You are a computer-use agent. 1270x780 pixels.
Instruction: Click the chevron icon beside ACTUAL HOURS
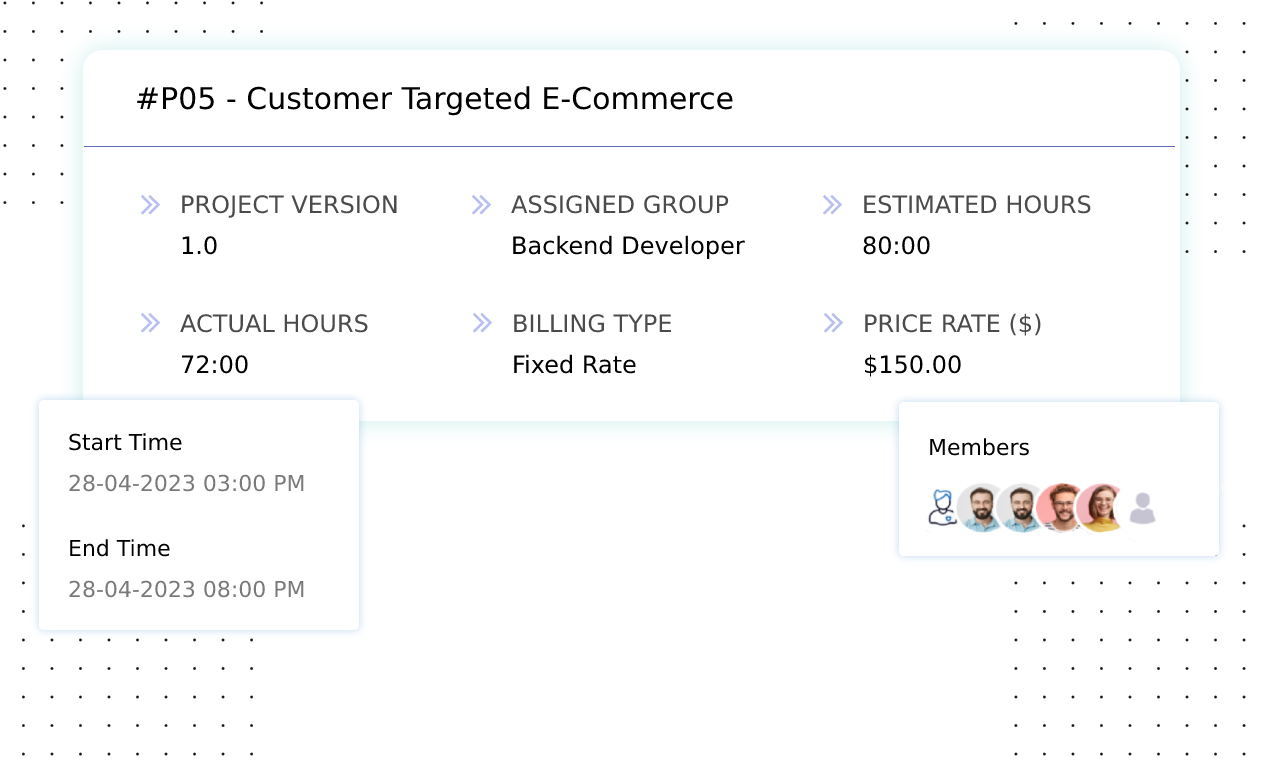pyautogui.click(x=150, y=323)
